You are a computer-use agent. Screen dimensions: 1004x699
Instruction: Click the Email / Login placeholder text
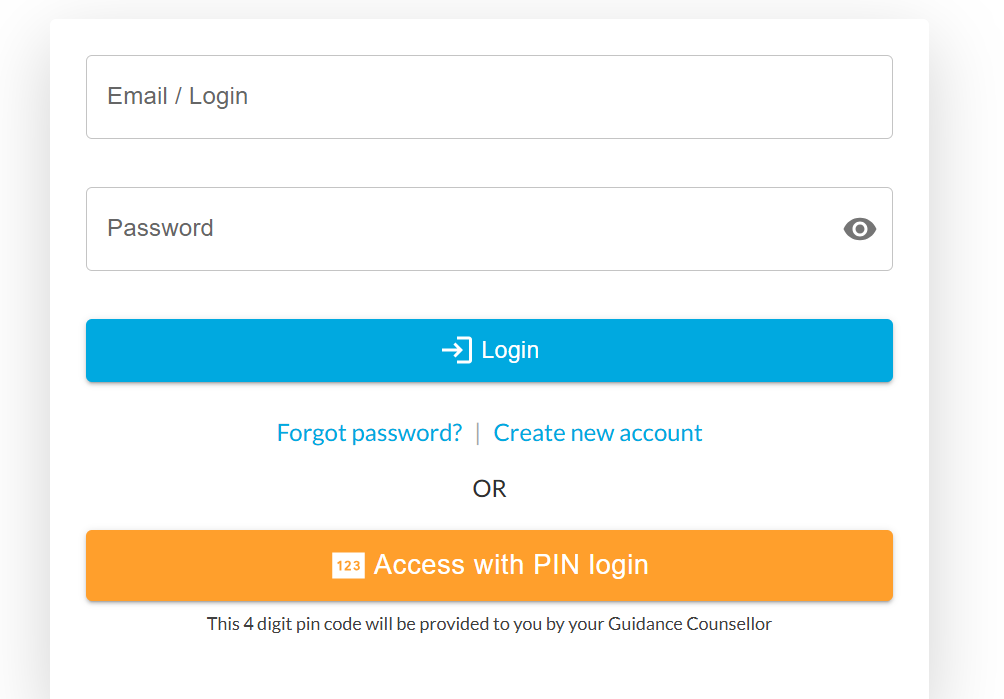(x=177, y=97)
